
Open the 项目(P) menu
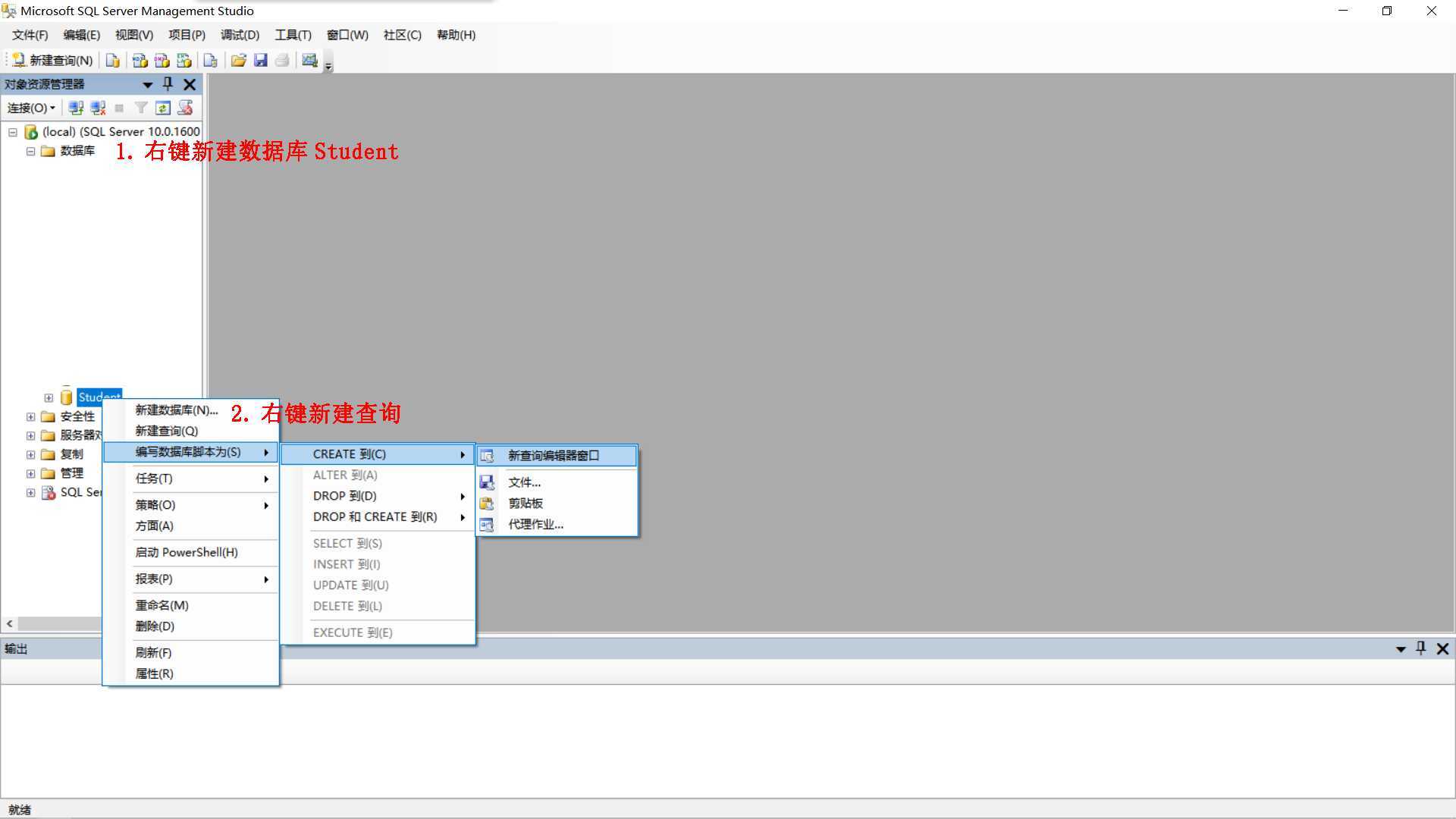pos(187,35)
